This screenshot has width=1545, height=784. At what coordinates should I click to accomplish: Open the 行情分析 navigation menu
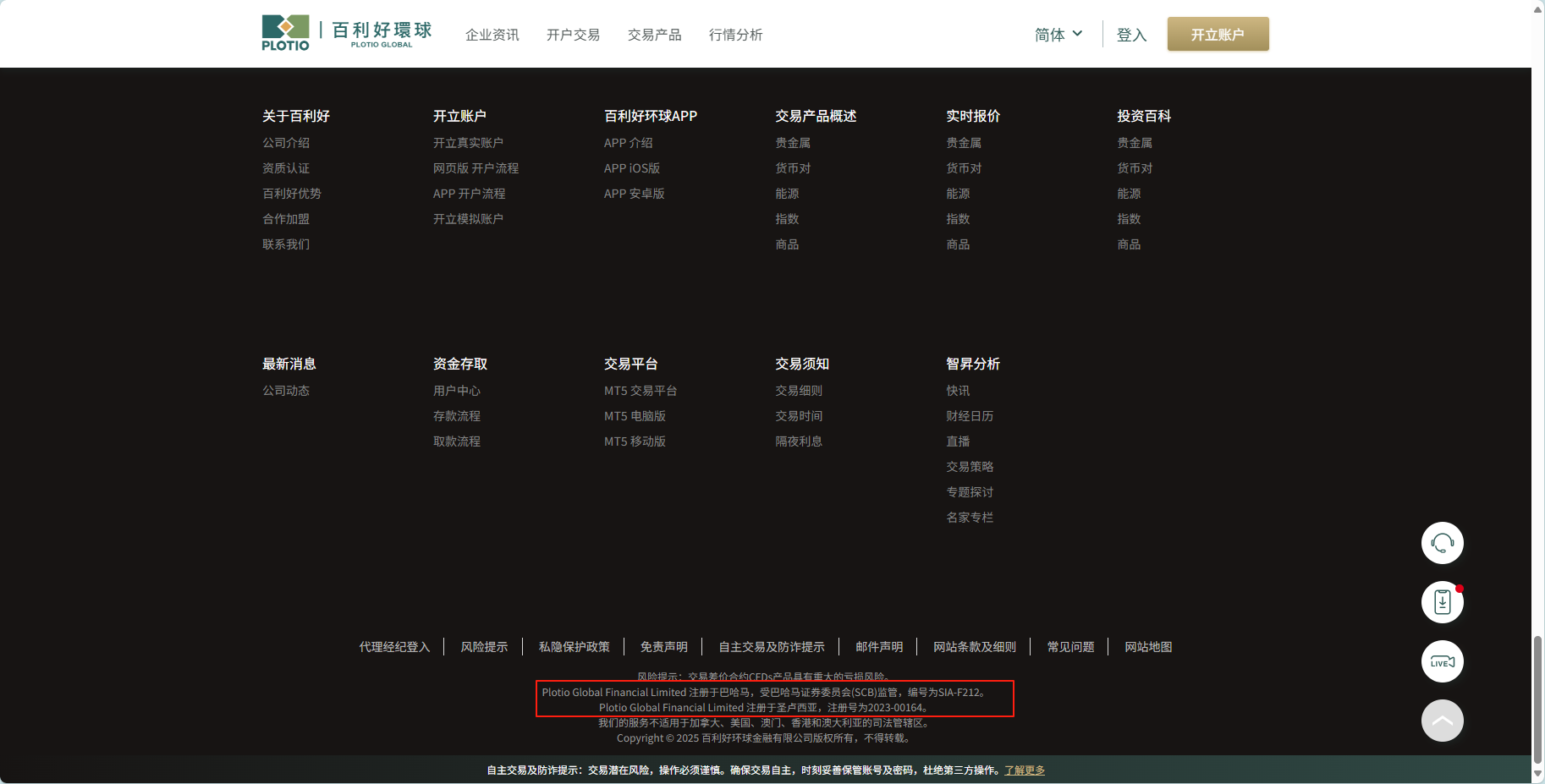[736, 35]
